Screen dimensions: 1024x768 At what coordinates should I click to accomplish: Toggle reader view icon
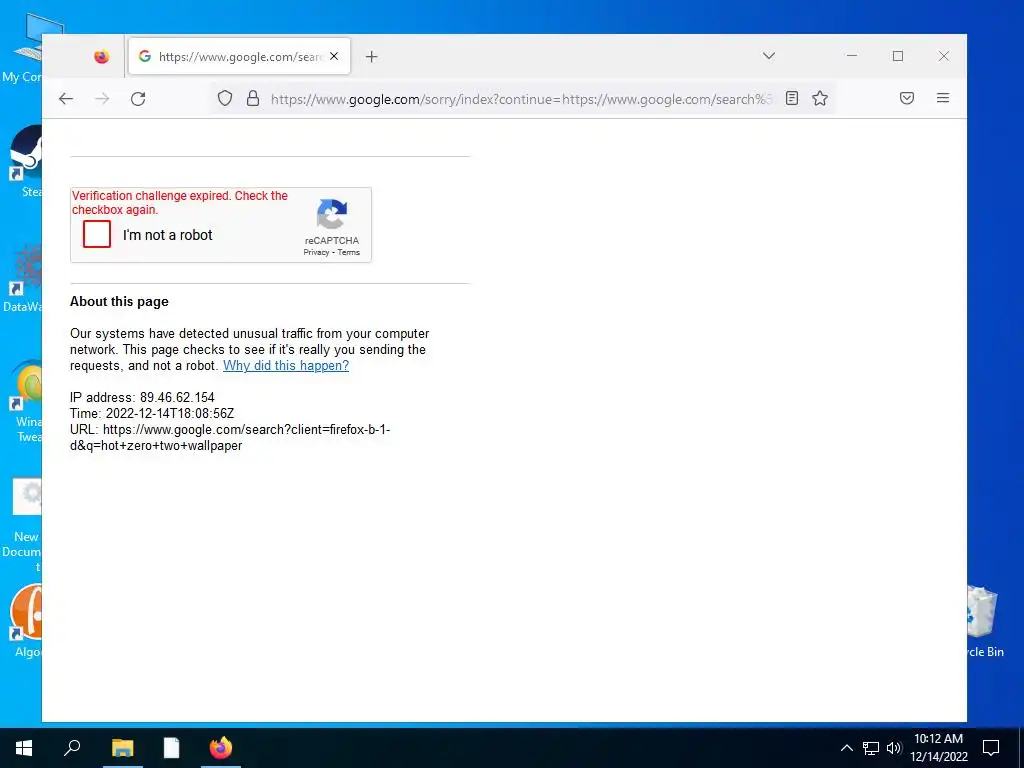(x=792, y=99)
